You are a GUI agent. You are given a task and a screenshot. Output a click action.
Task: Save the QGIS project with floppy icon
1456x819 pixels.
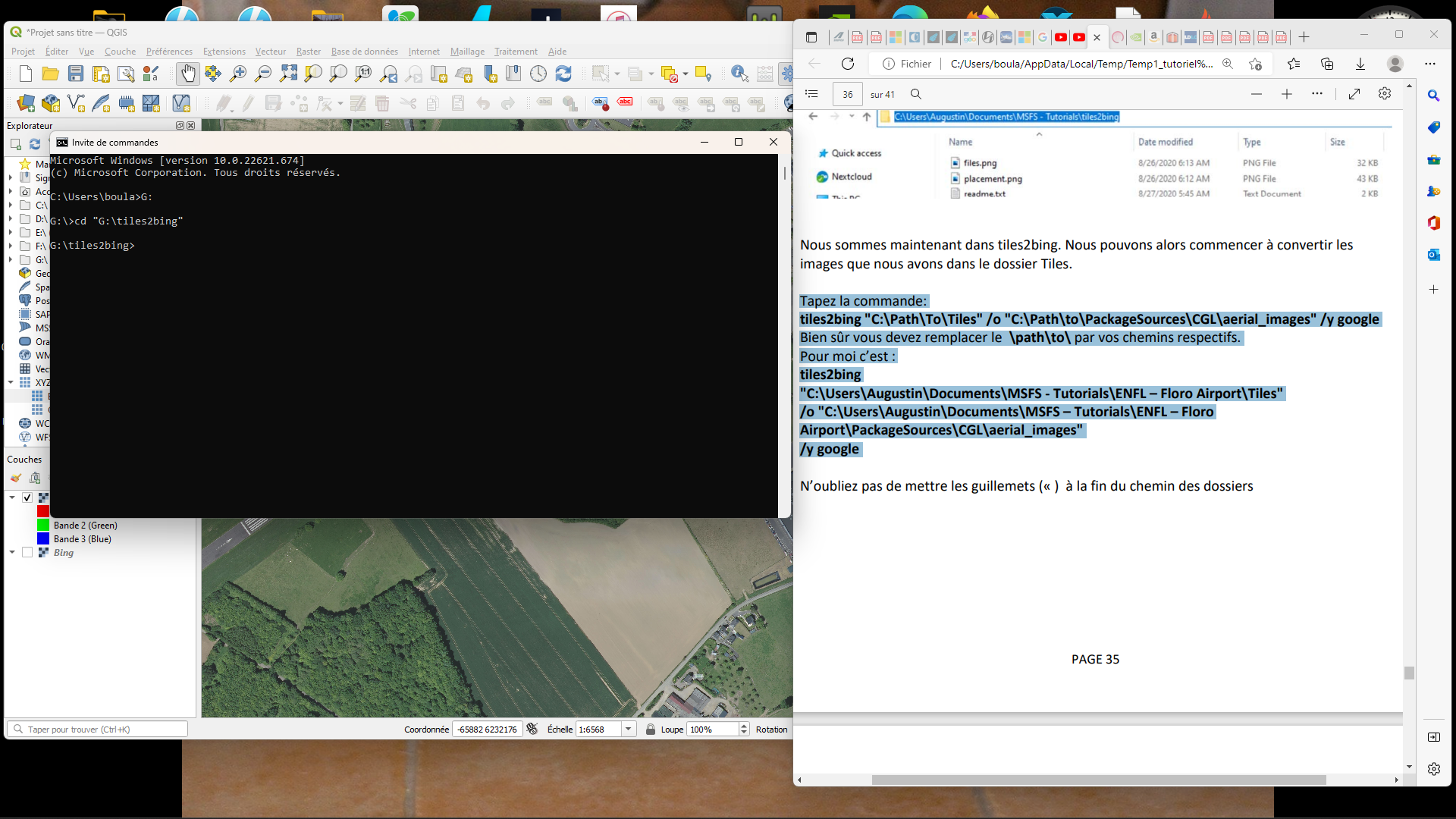[x=76, y=74]
